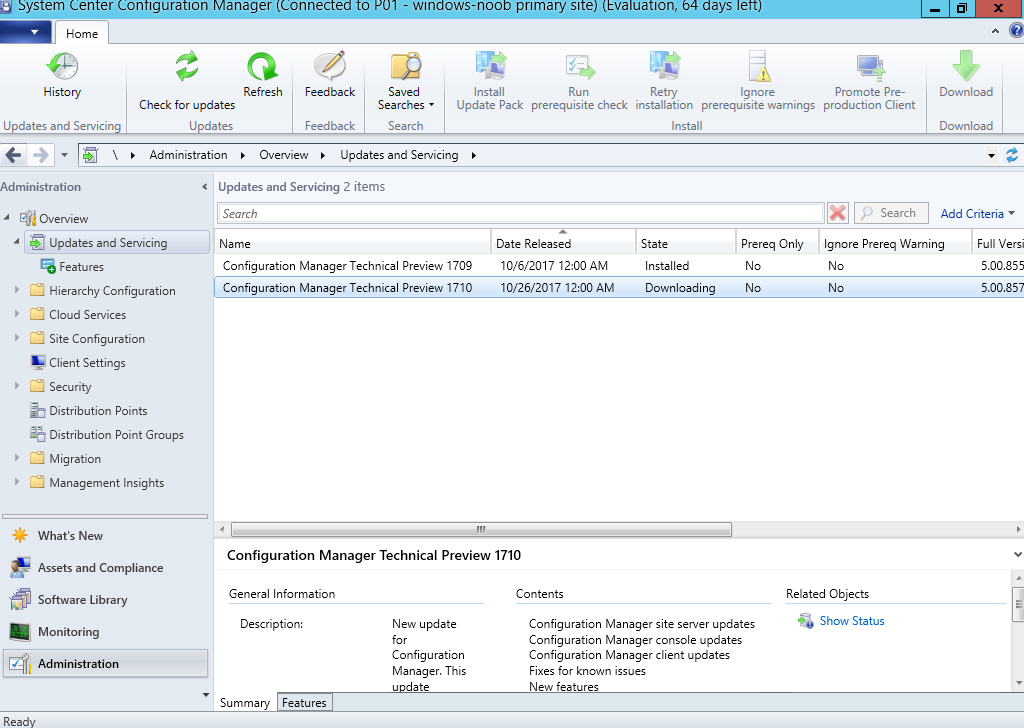Expand the Site Configuration folder
1024x728 pixels.
(x=17, y=338)
